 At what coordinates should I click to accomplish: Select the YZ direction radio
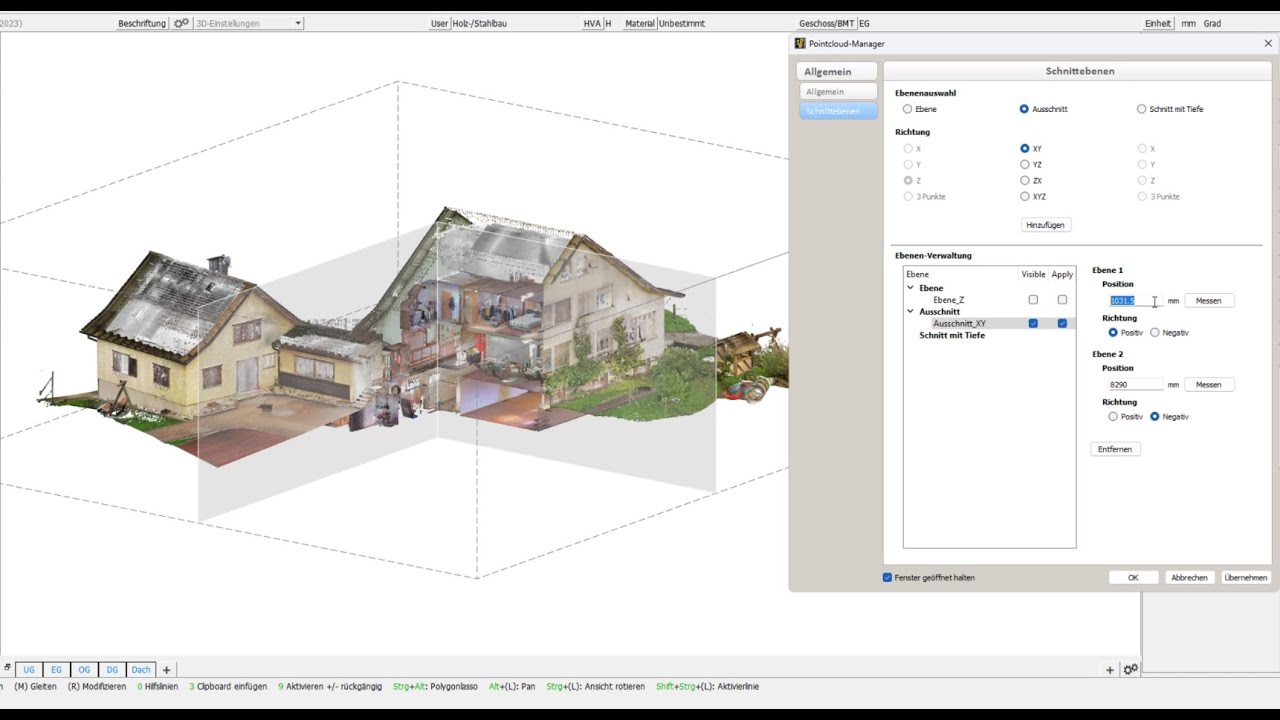[1024, 165]
